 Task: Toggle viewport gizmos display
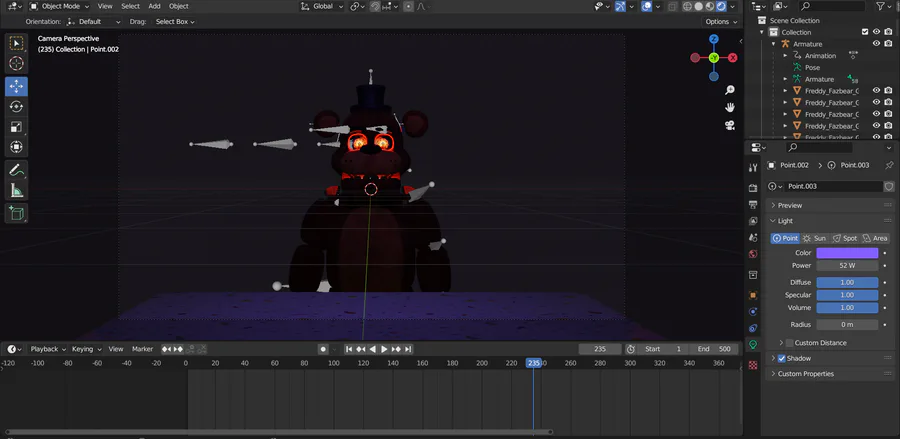[620, 6]
